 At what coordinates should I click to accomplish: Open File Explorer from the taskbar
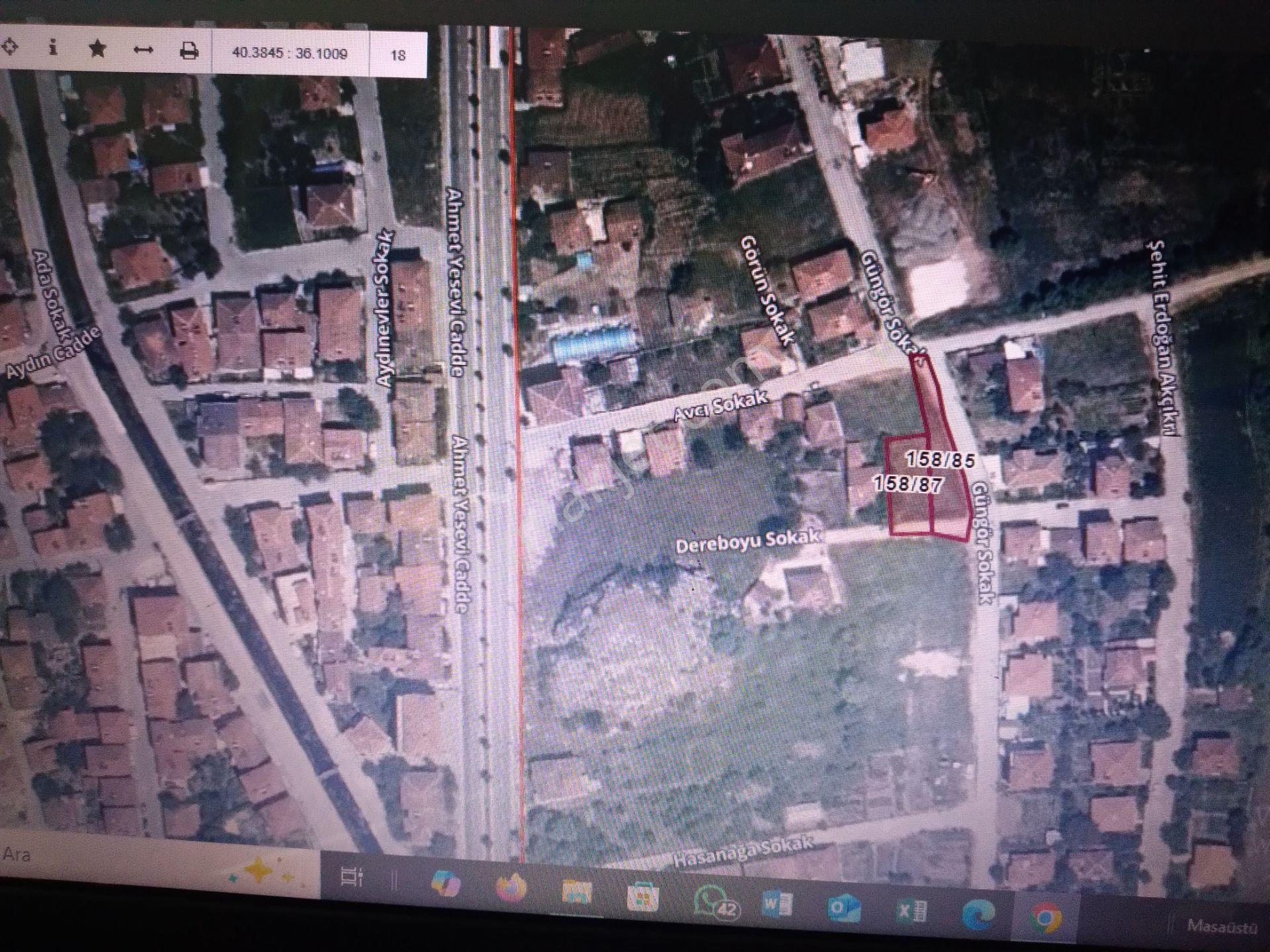(576, 893)
